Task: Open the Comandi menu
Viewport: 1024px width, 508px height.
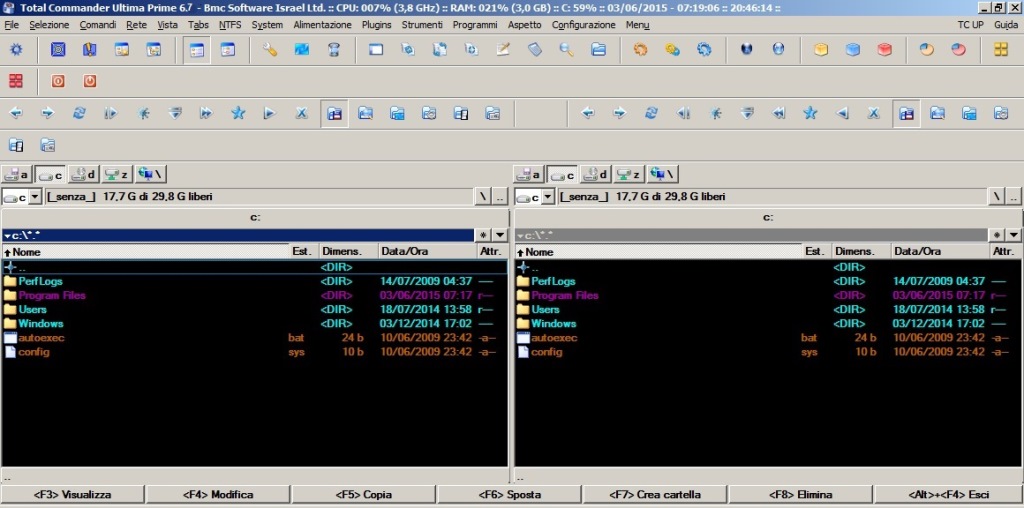Action: pyautogui.click(x=98, y=25)
